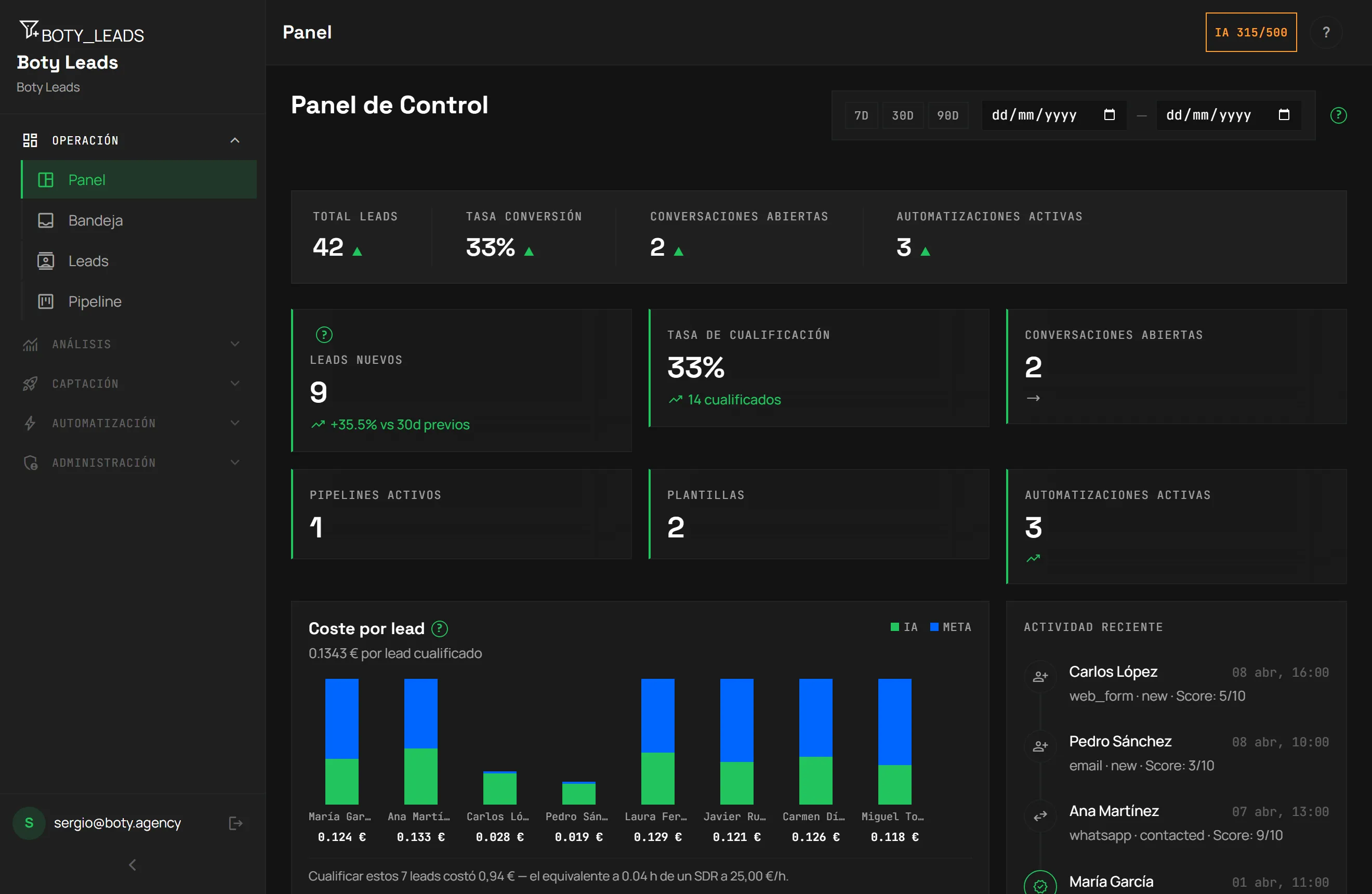This screenshot has width=1372, height=894.
Task: Click the Plantillas card
Action: 819,514
